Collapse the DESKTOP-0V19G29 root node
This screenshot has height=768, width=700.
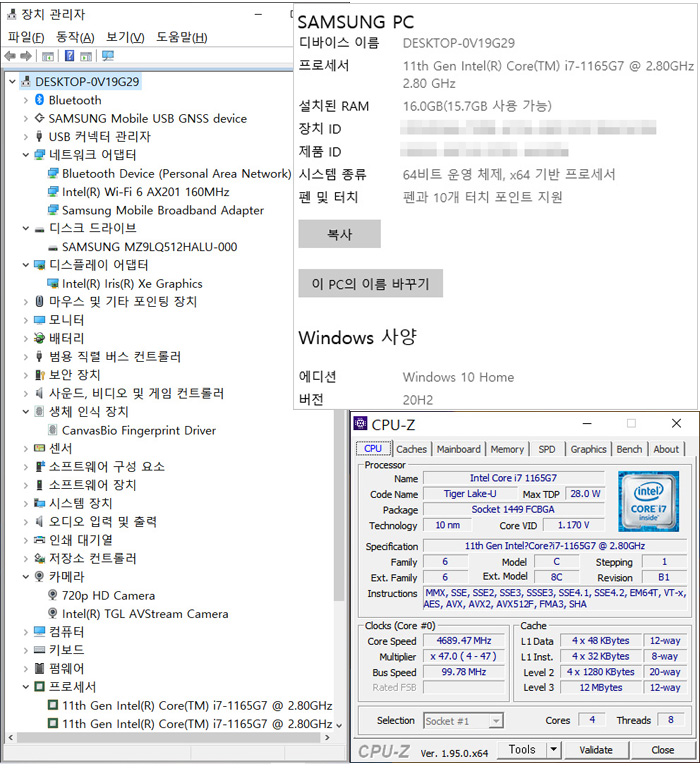[12, 81]
